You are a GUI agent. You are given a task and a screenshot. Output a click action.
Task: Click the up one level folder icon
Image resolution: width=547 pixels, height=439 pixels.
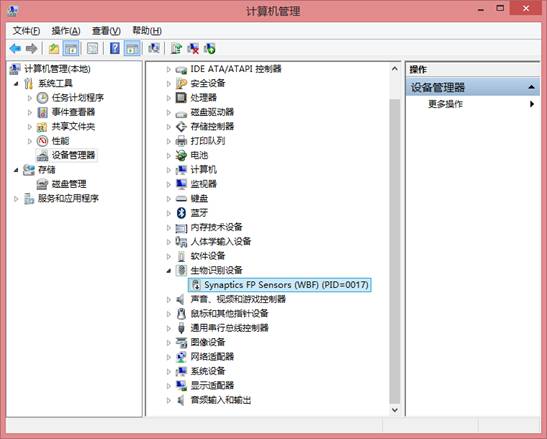click(x=54, y=49)
